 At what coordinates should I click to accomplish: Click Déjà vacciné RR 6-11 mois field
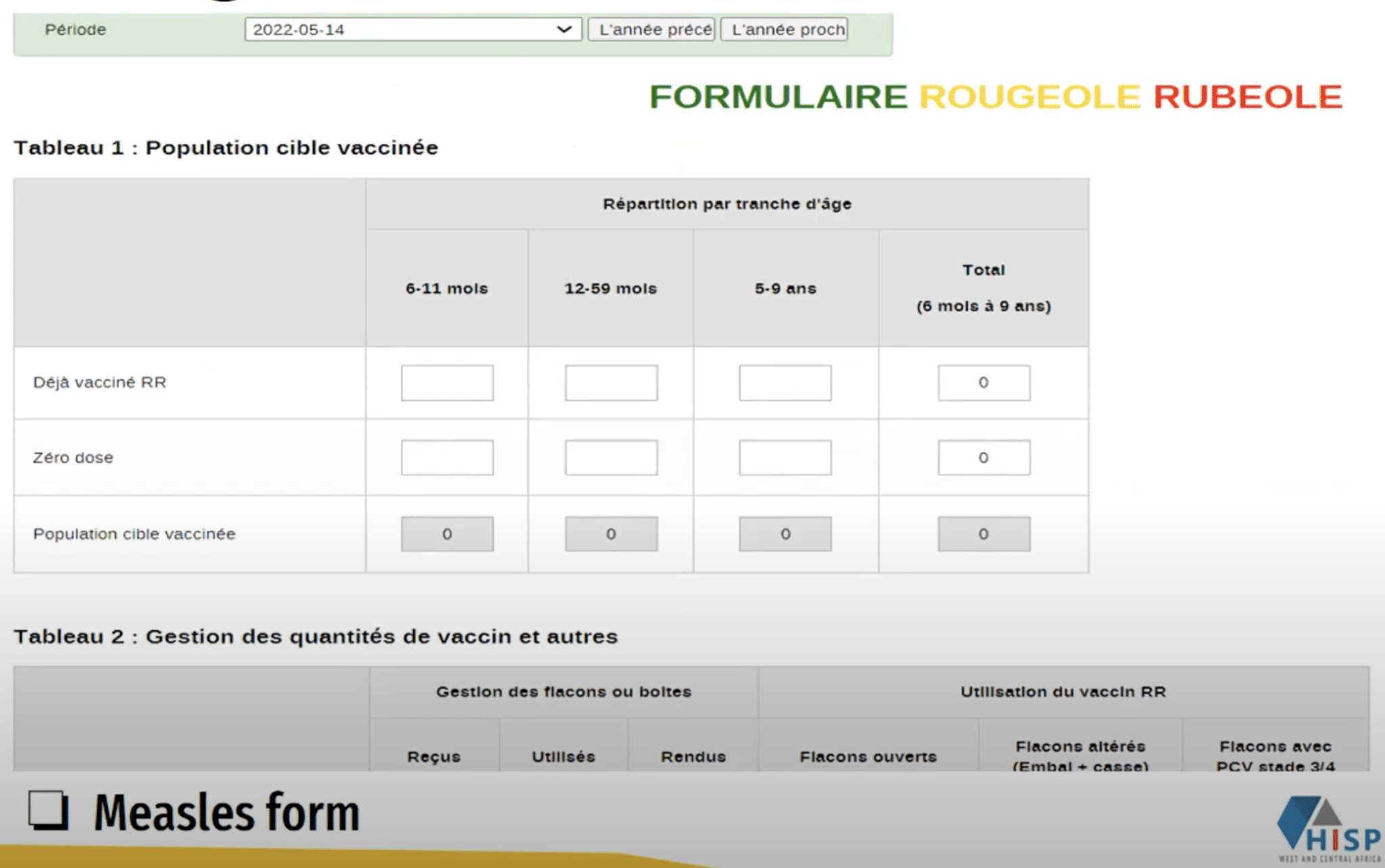447,383
